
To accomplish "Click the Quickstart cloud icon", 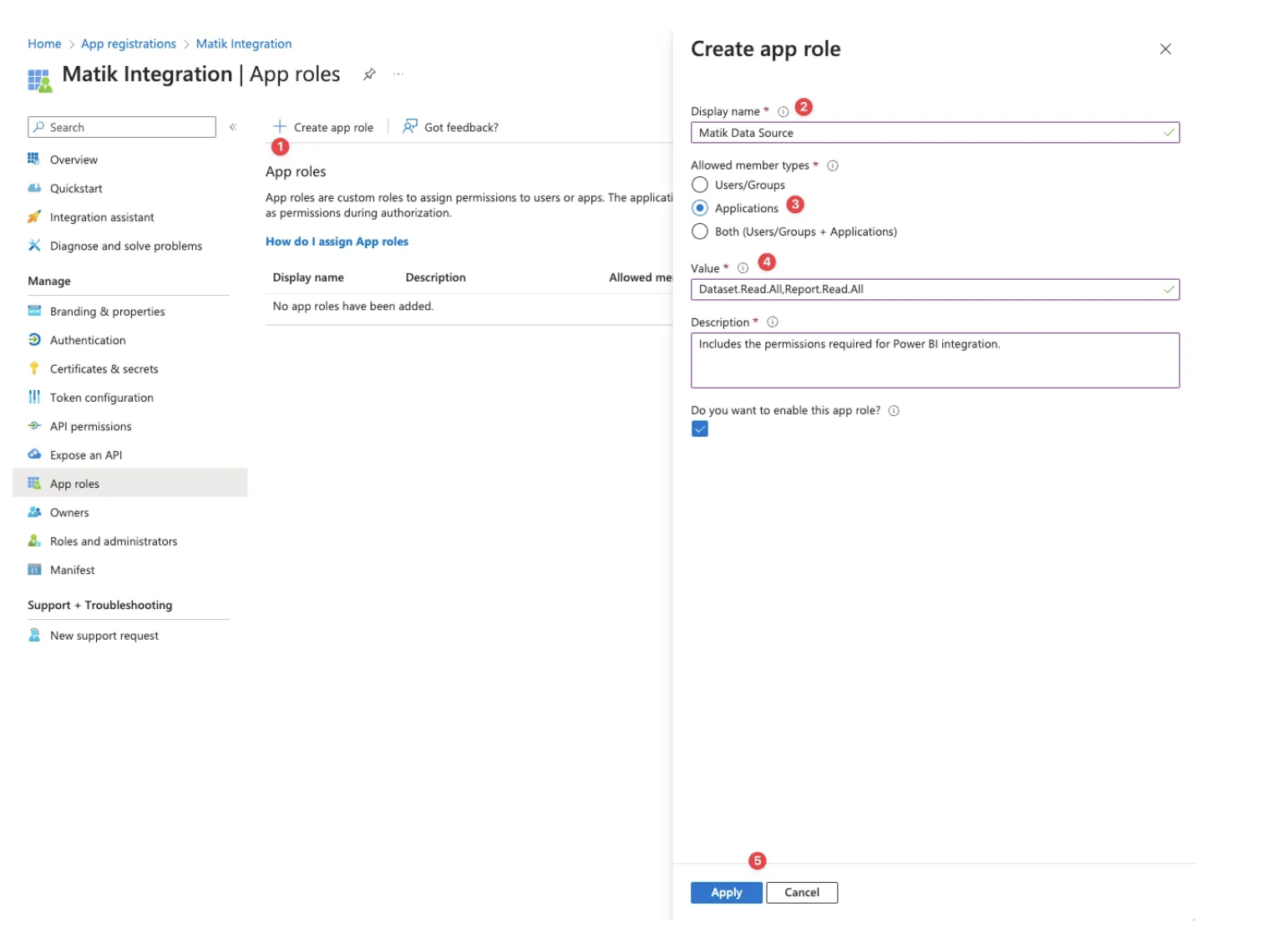I will coord(34,188).
